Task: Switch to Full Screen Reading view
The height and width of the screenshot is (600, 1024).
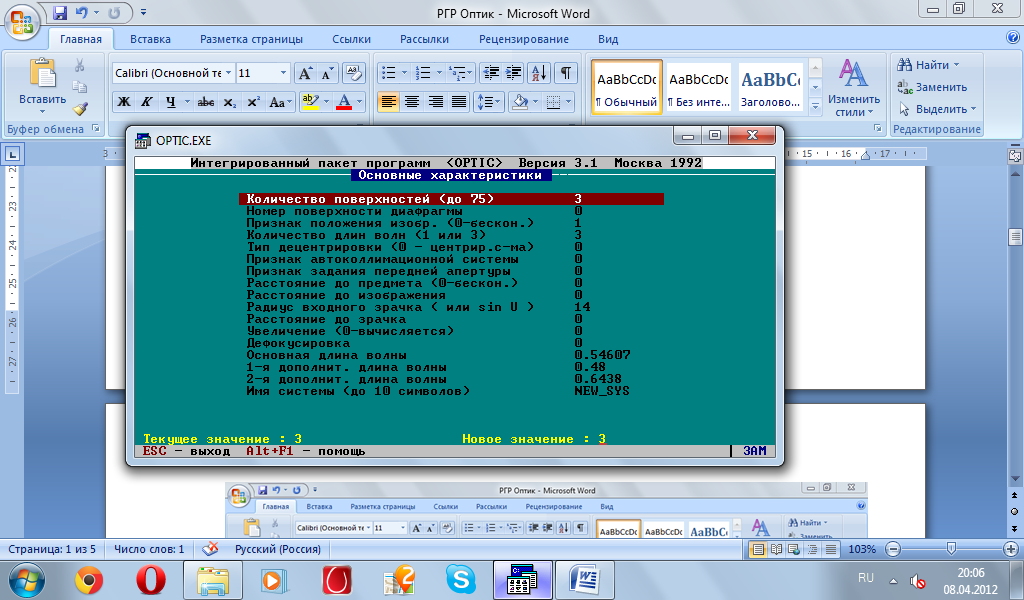Action: (x=776, y=549)
